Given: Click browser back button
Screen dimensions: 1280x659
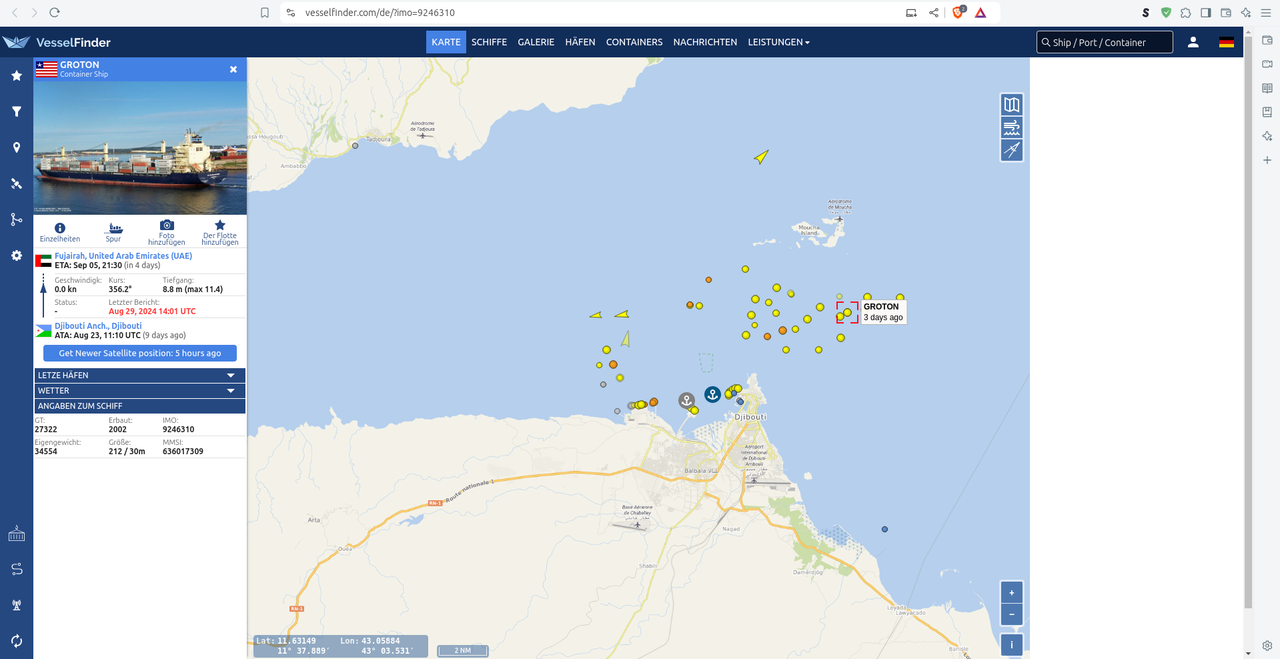Looking at the screenshot, I should [x=15, y=12].
